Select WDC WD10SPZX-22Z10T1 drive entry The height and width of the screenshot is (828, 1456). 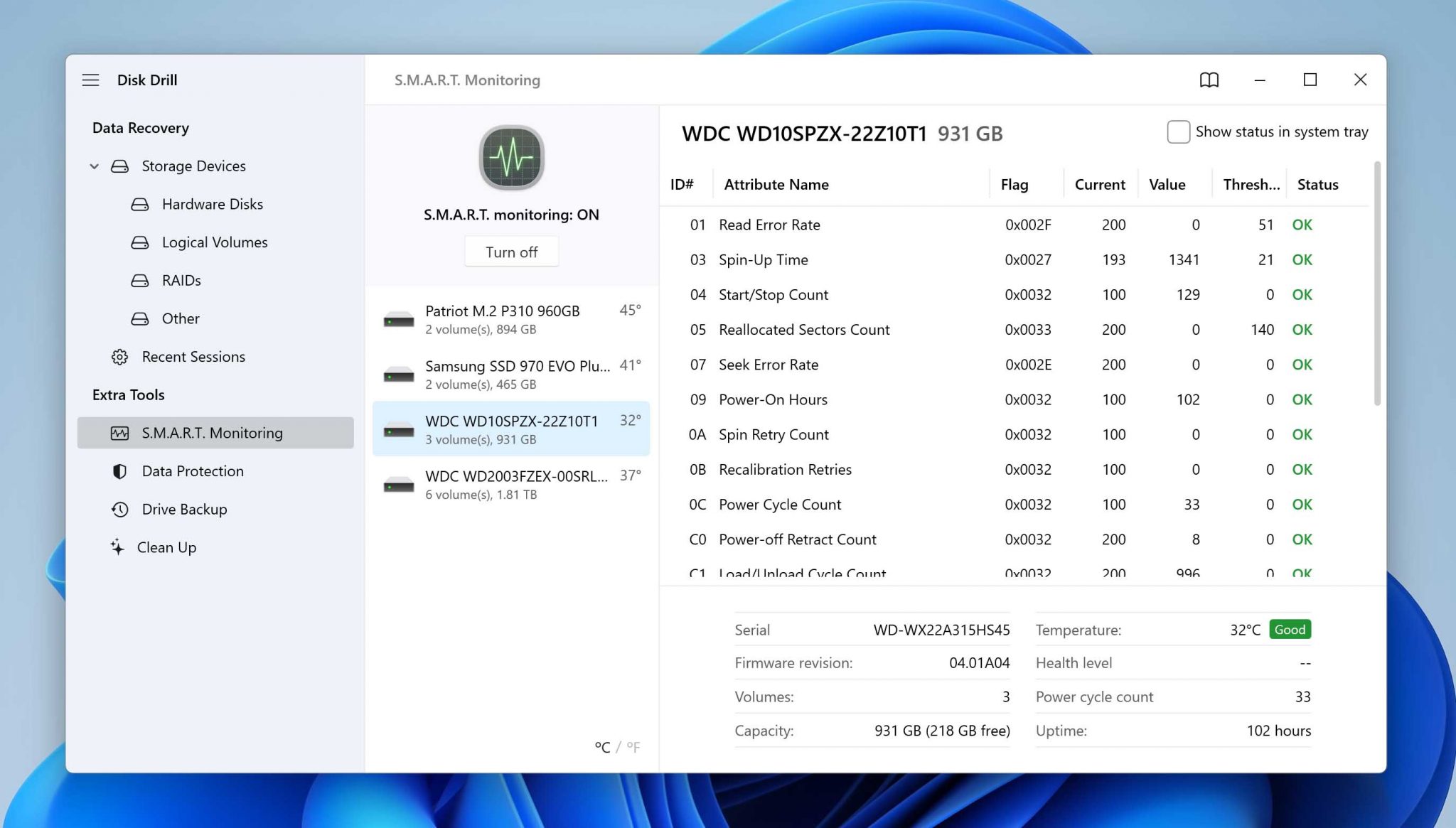pos(511,429)
